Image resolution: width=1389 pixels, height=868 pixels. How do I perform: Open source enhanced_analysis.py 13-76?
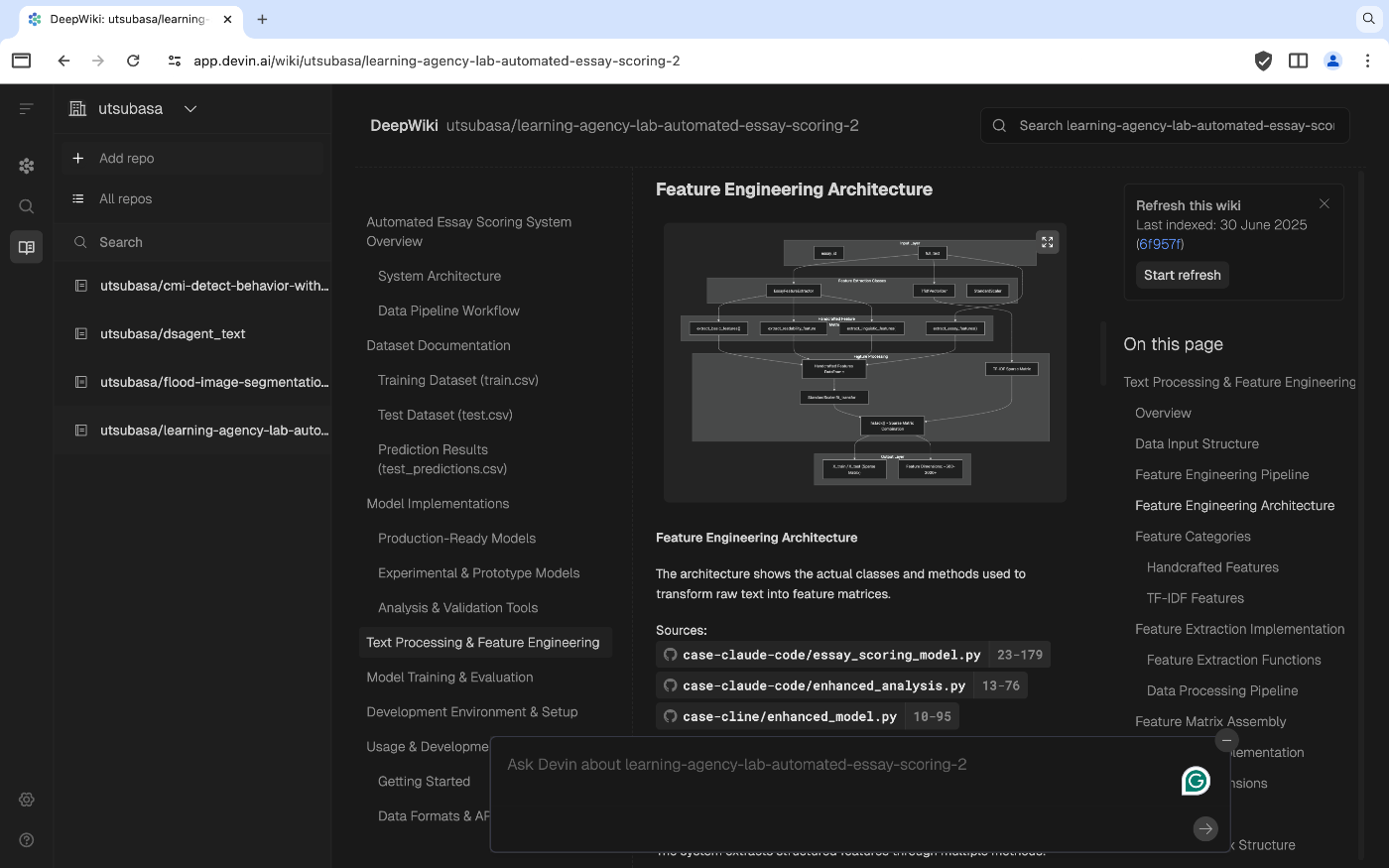click(x=841, y=685)
